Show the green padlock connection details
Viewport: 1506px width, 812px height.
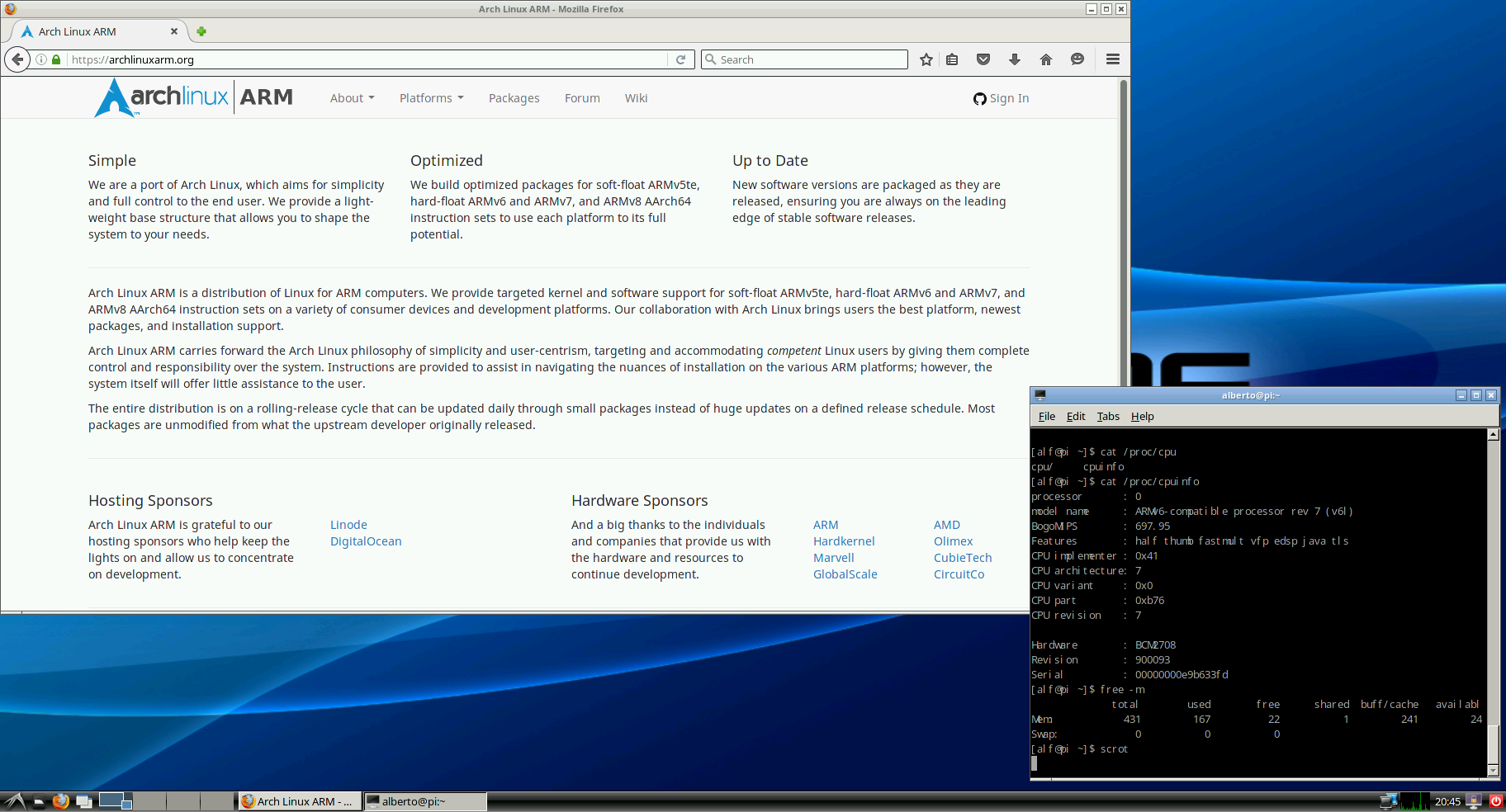[56, 59]
